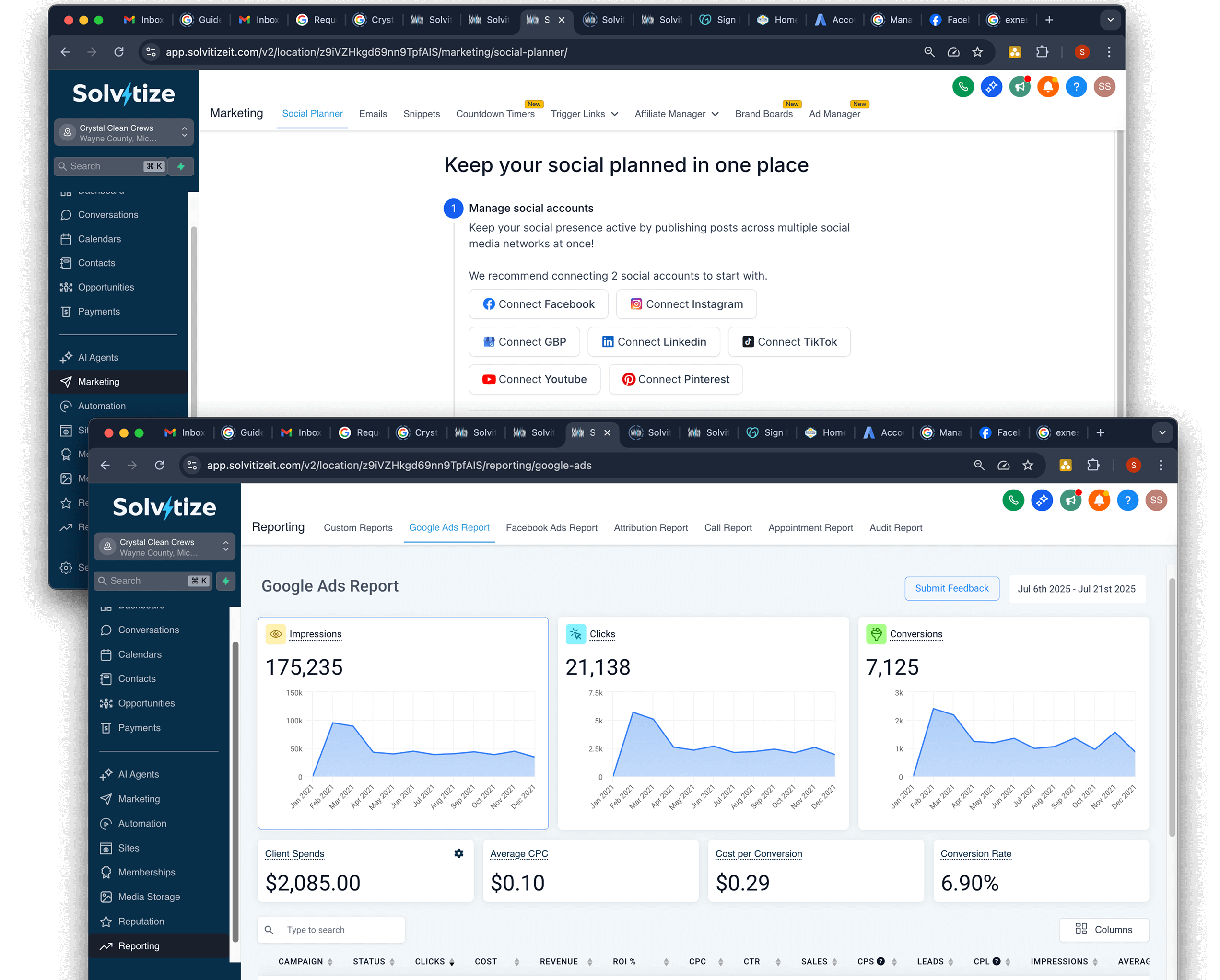Image resolution: width=1220 pixels, height=980 pixels.
Task: Click the megaphone announcements icon in Marketing window
Action: [x=1020, y=87]
